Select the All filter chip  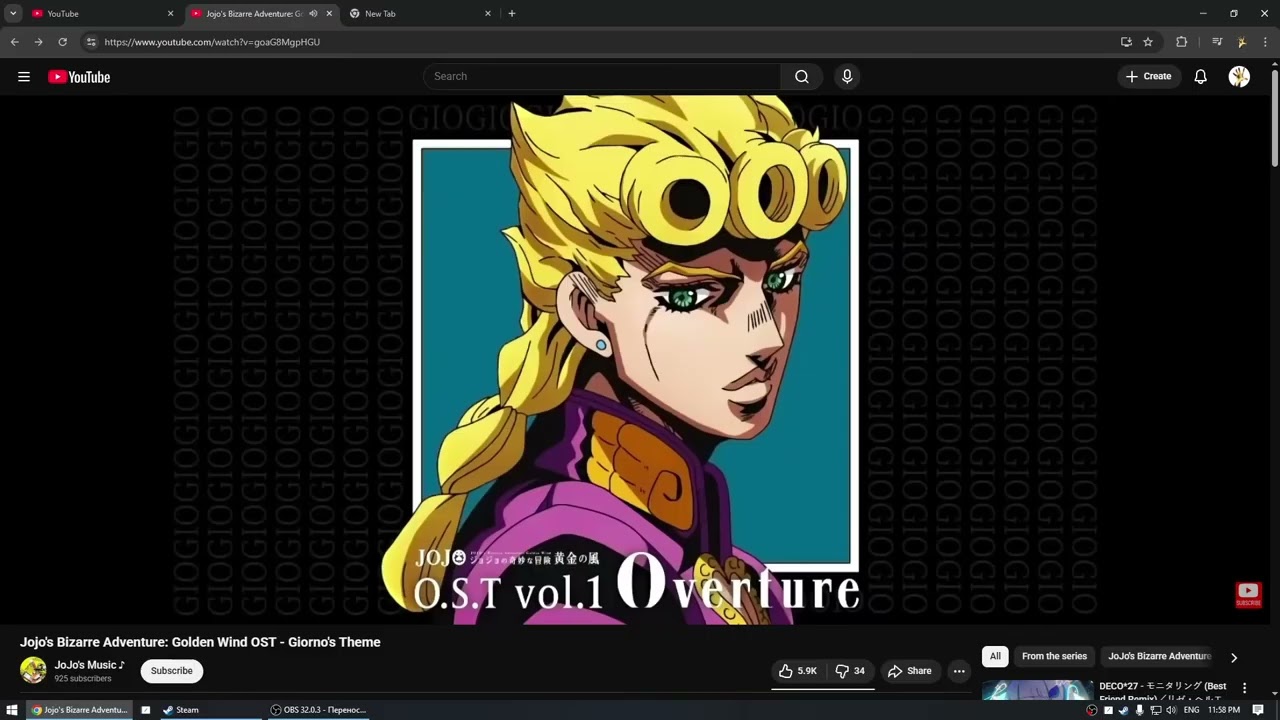[x=995, y=656]
